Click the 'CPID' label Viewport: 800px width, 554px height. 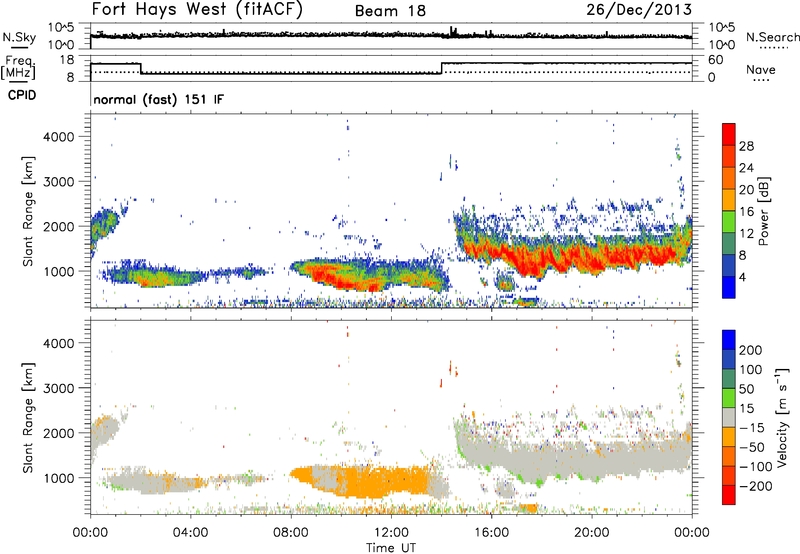point(22,95)
